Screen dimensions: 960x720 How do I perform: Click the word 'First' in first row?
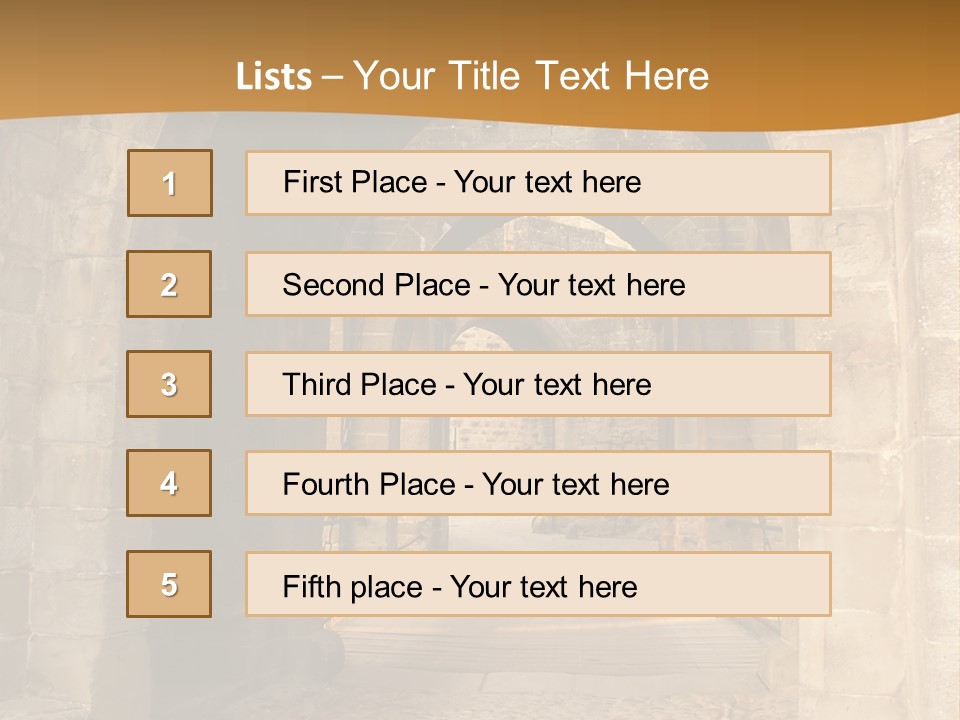(x=311, y=182)
